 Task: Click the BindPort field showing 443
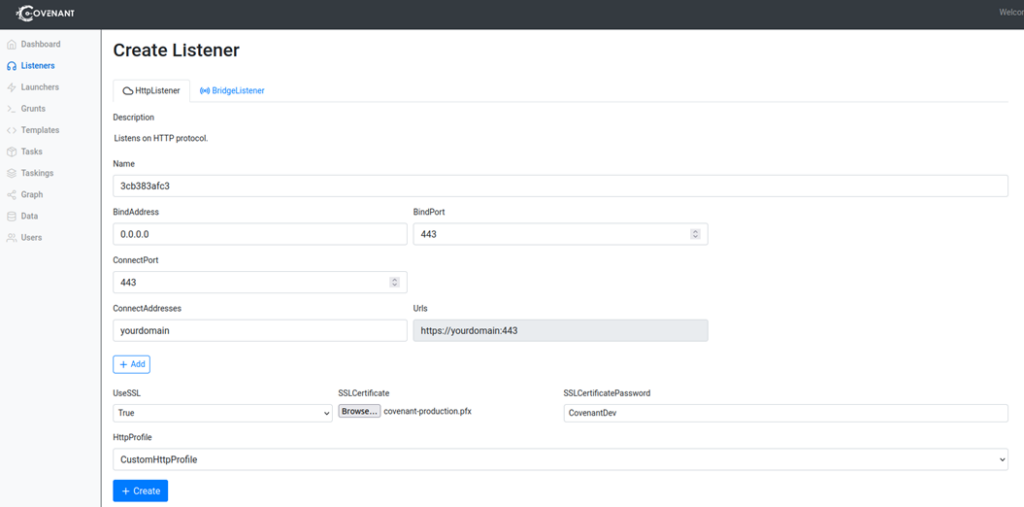pyautogui.click(x=560, y=234)
